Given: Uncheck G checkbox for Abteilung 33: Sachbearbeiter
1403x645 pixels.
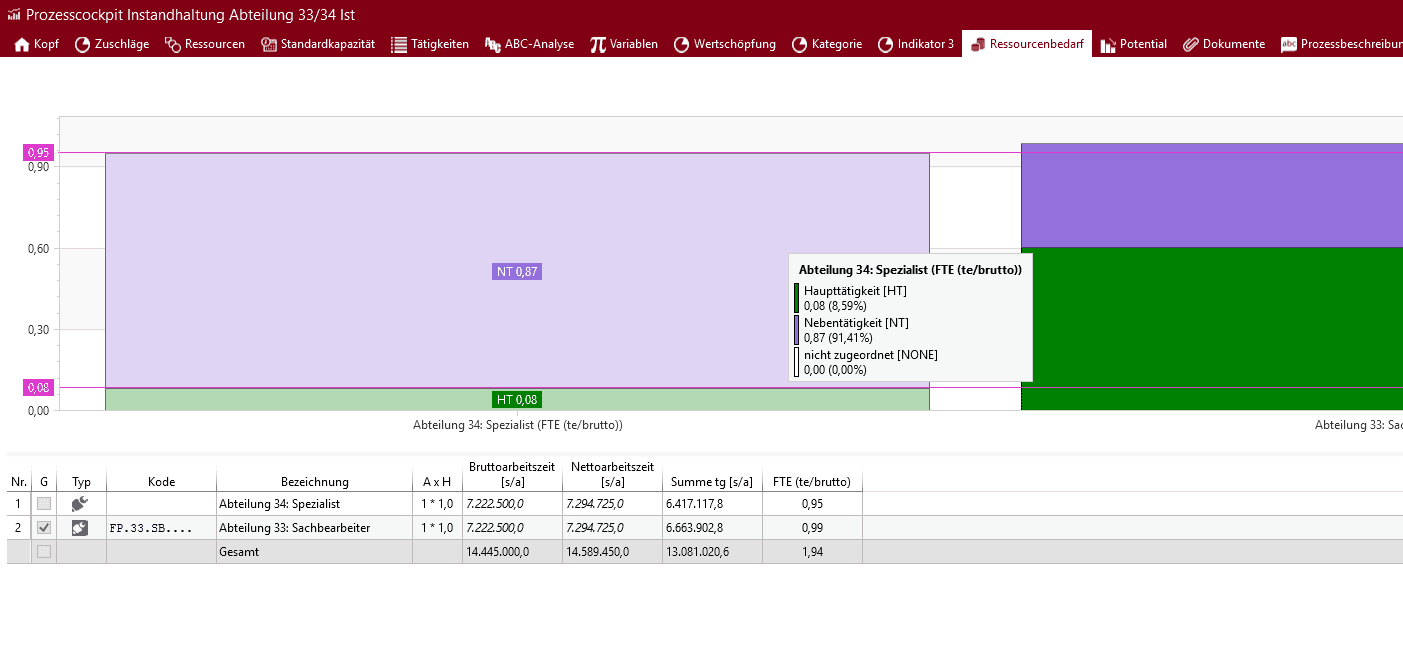Looking at the screenshot, I should click(44, 528).
